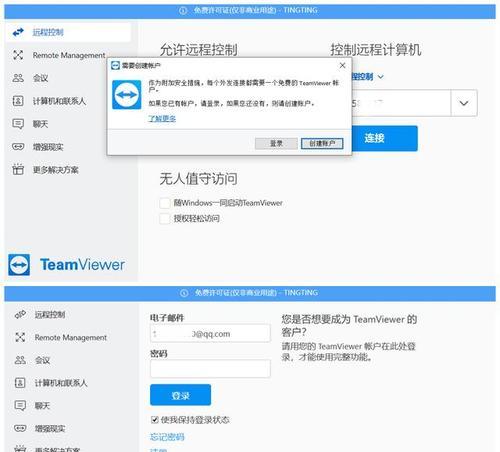Click the 密码 input field
Image resolution: width=500 pixels, height=452 pixels.
[x=210, y=369]
